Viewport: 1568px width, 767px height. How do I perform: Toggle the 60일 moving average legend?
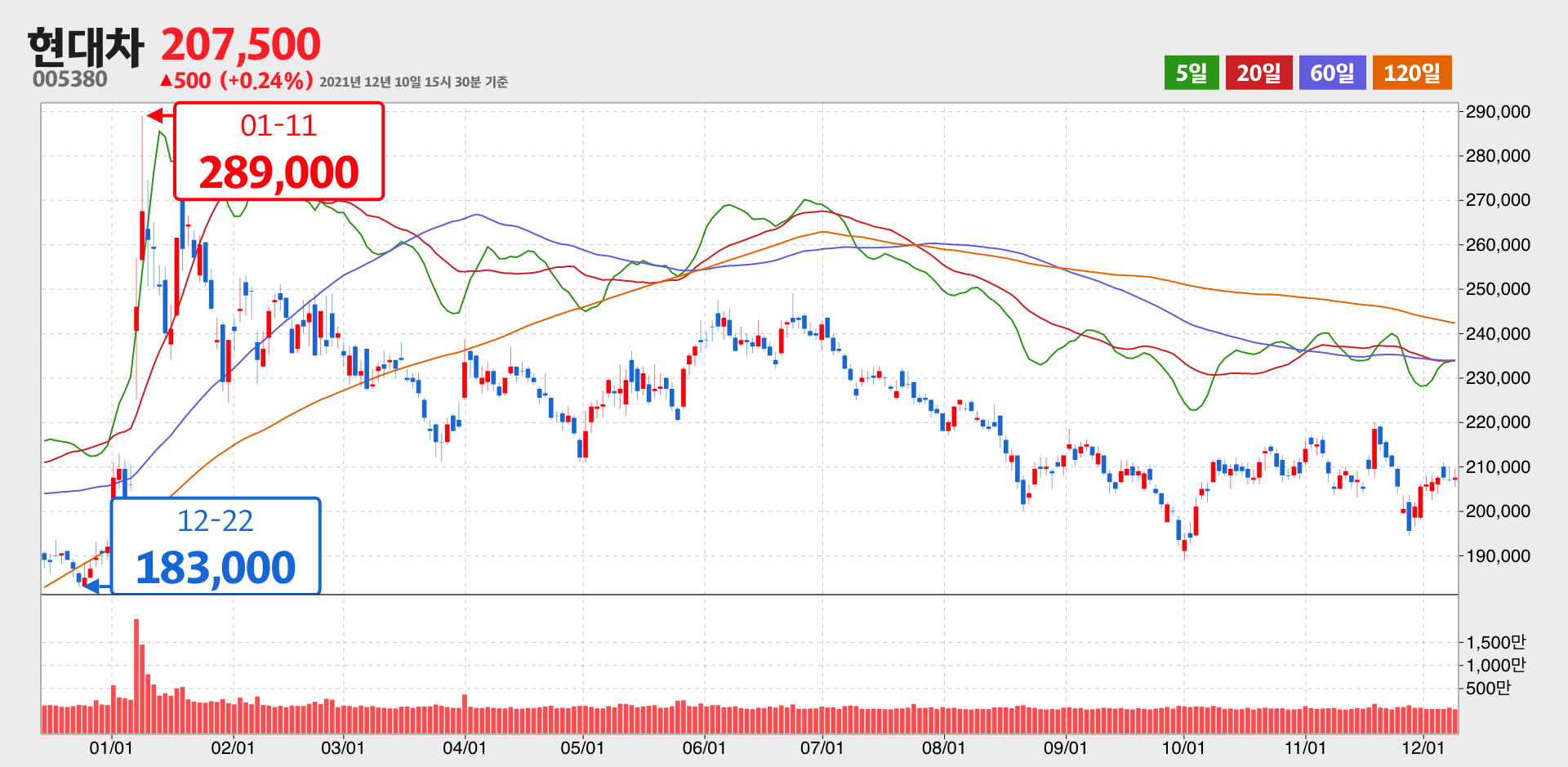[1332, 73]
